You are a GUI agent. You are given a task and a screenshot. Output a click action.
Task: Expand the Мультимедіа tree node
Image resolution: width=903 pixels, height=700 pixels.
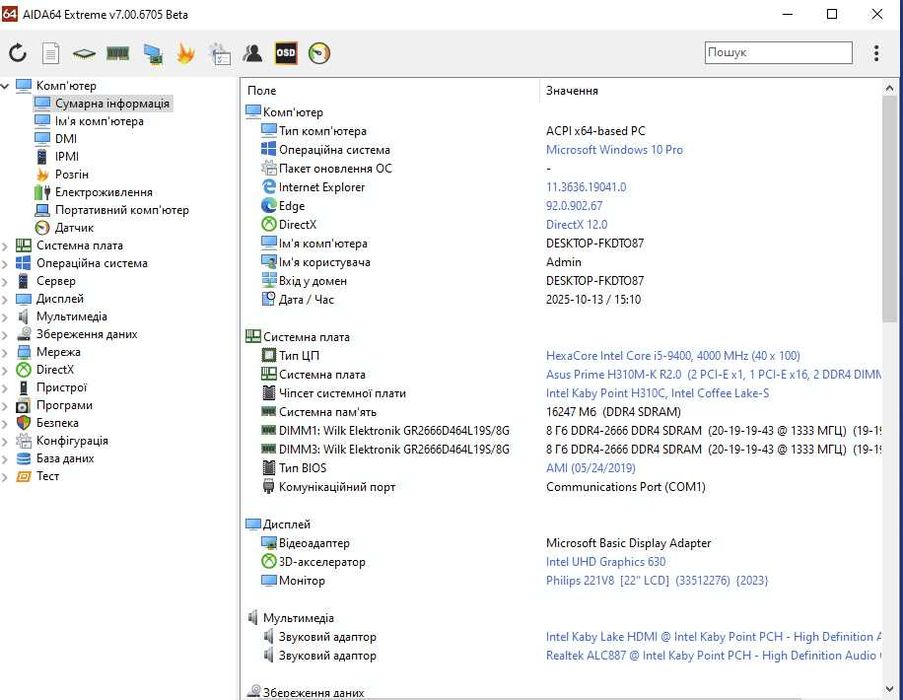tap(6, 317)
